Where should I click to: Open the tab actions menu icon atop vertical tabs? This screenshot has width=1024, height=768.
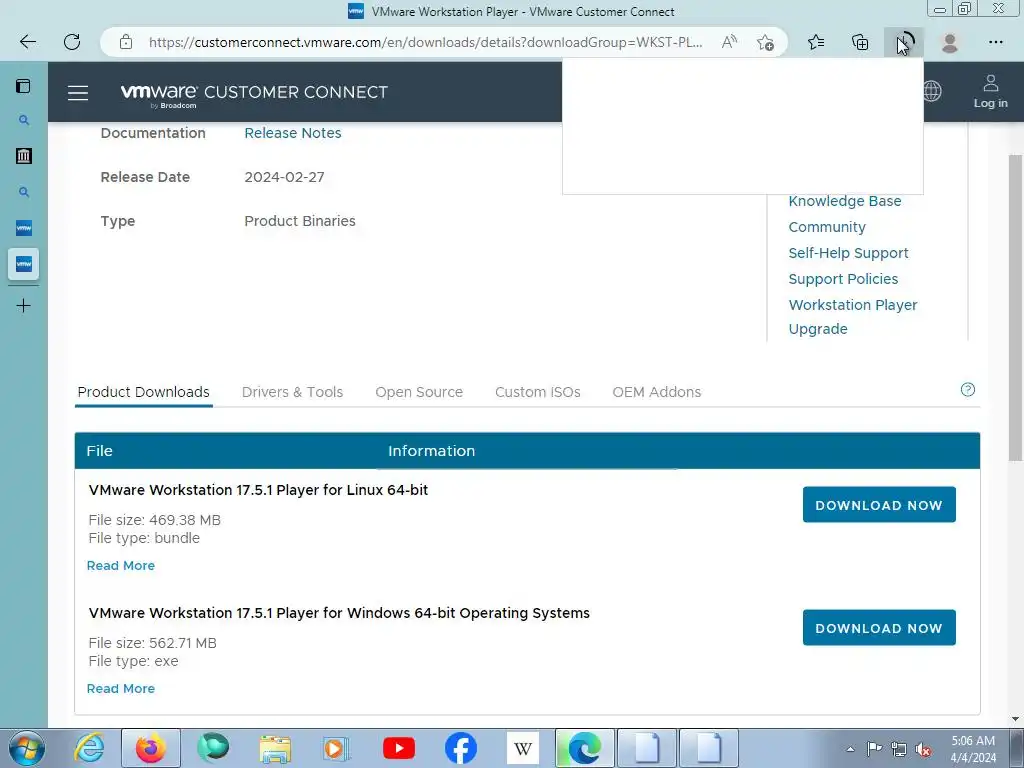24,86
